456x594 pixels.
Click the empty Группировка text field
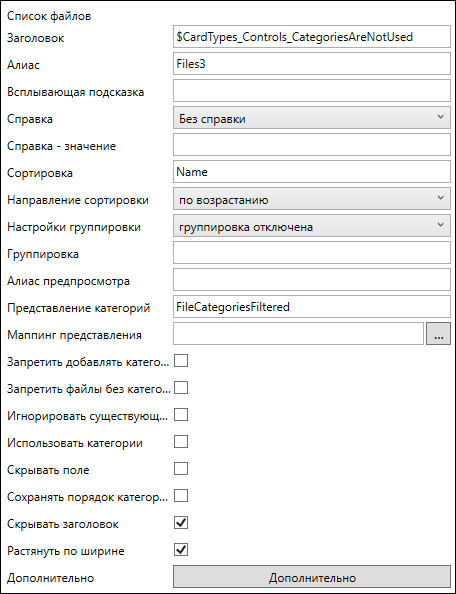(312, 253)
